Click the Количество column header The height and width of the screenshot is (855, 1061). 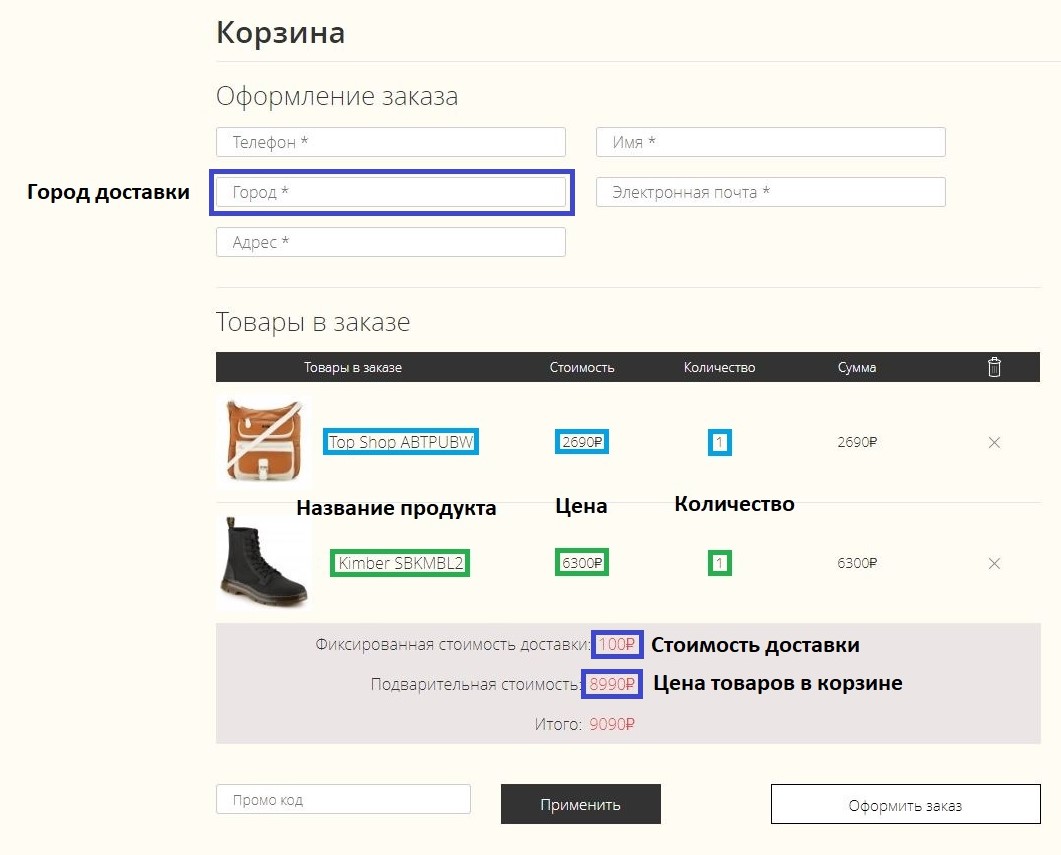pos(719,367)
